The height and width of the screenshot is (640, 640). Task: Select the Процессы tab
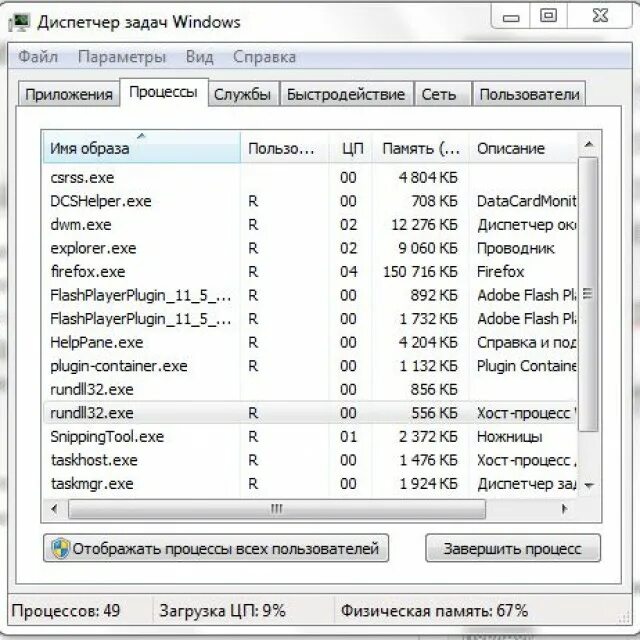[163, 92]
